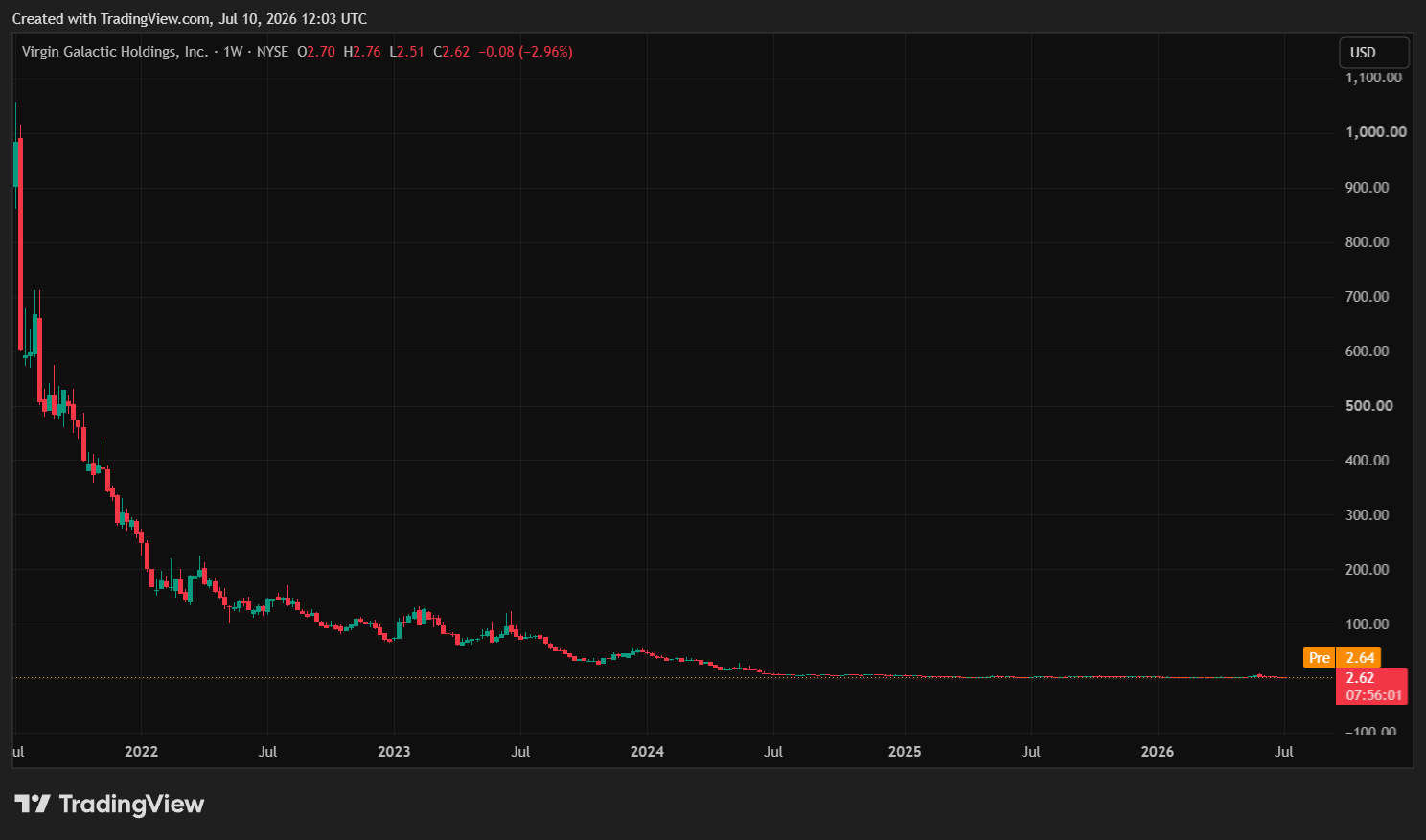Click the 600.00 price axis label
Viewport: 1426px width, 840px height.
[x=1368, y=351]
